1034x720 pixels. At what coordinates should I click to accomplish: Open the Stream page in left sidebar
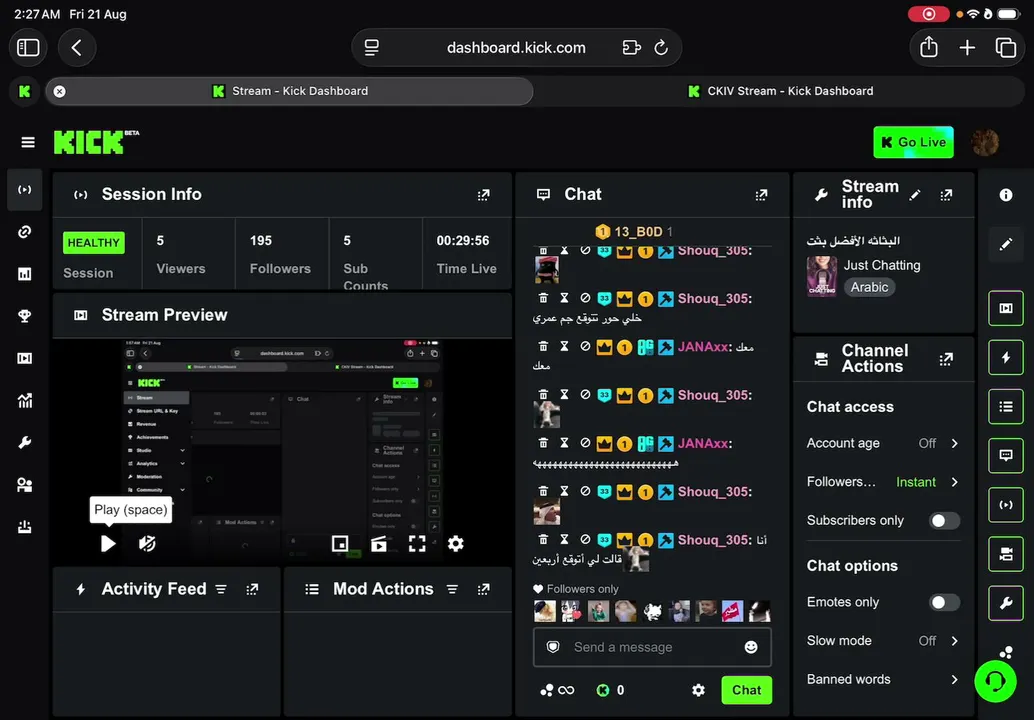tap(24, 190)
